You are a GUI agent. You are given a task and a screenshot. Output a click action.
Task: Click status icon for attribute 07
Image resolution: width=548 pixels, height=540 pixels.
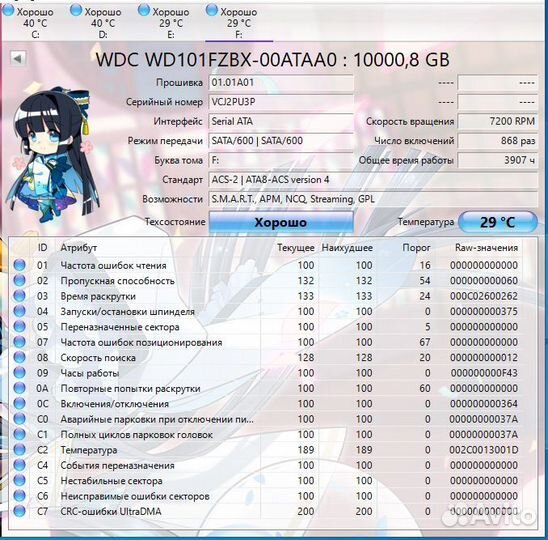point(20,342)
